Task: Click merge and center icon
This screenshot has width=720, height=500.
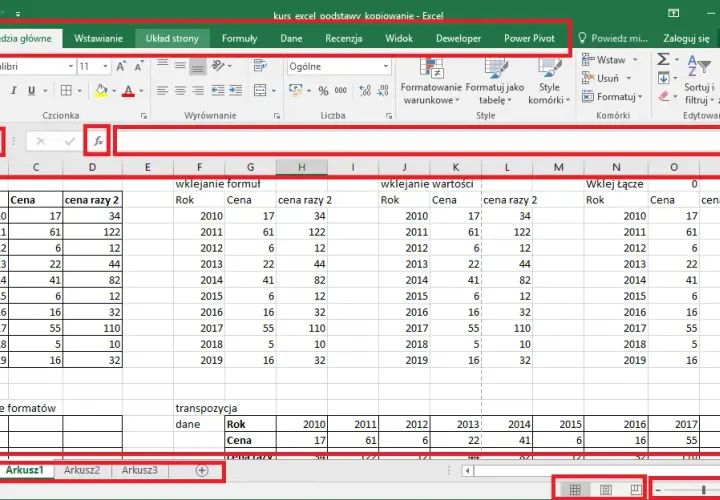Action: click(x=260, y=90)
